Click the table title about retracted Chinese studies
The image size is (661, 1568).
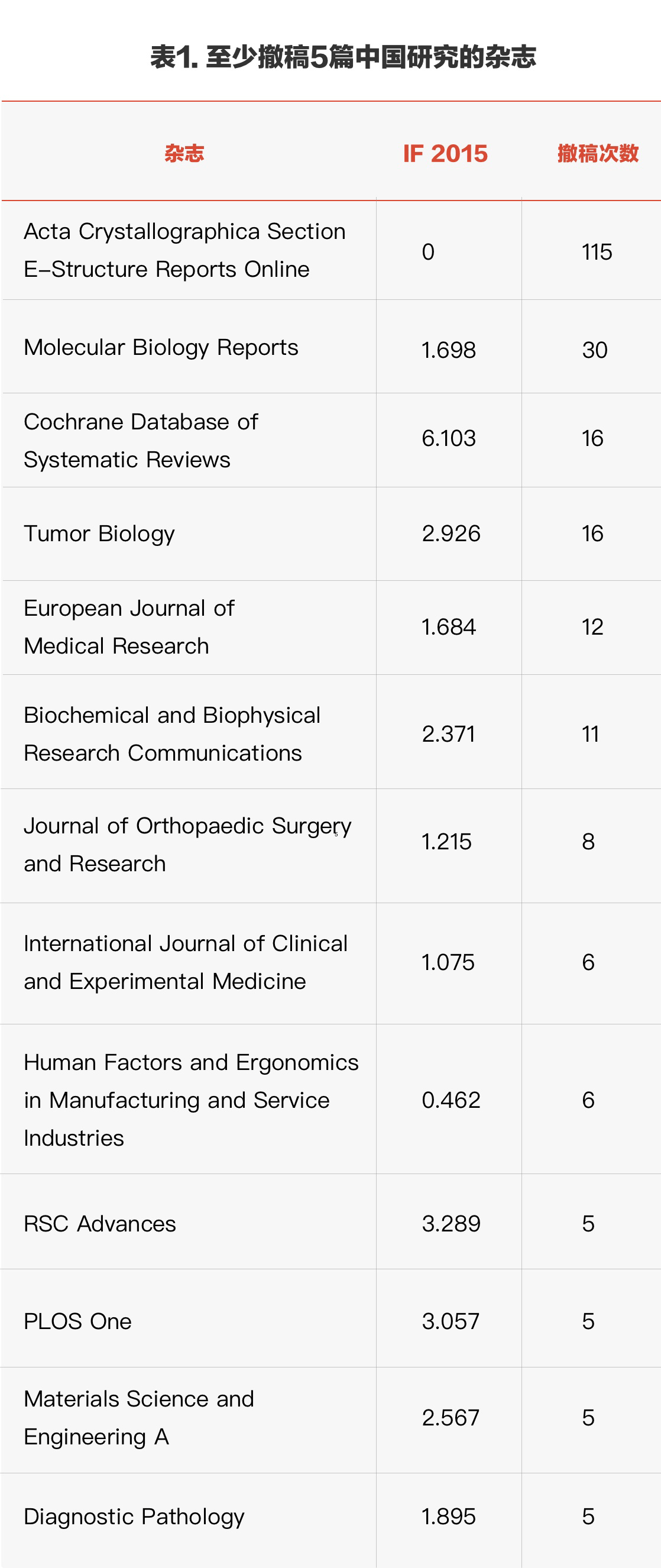pyautogui.click(x=343, y=57)
